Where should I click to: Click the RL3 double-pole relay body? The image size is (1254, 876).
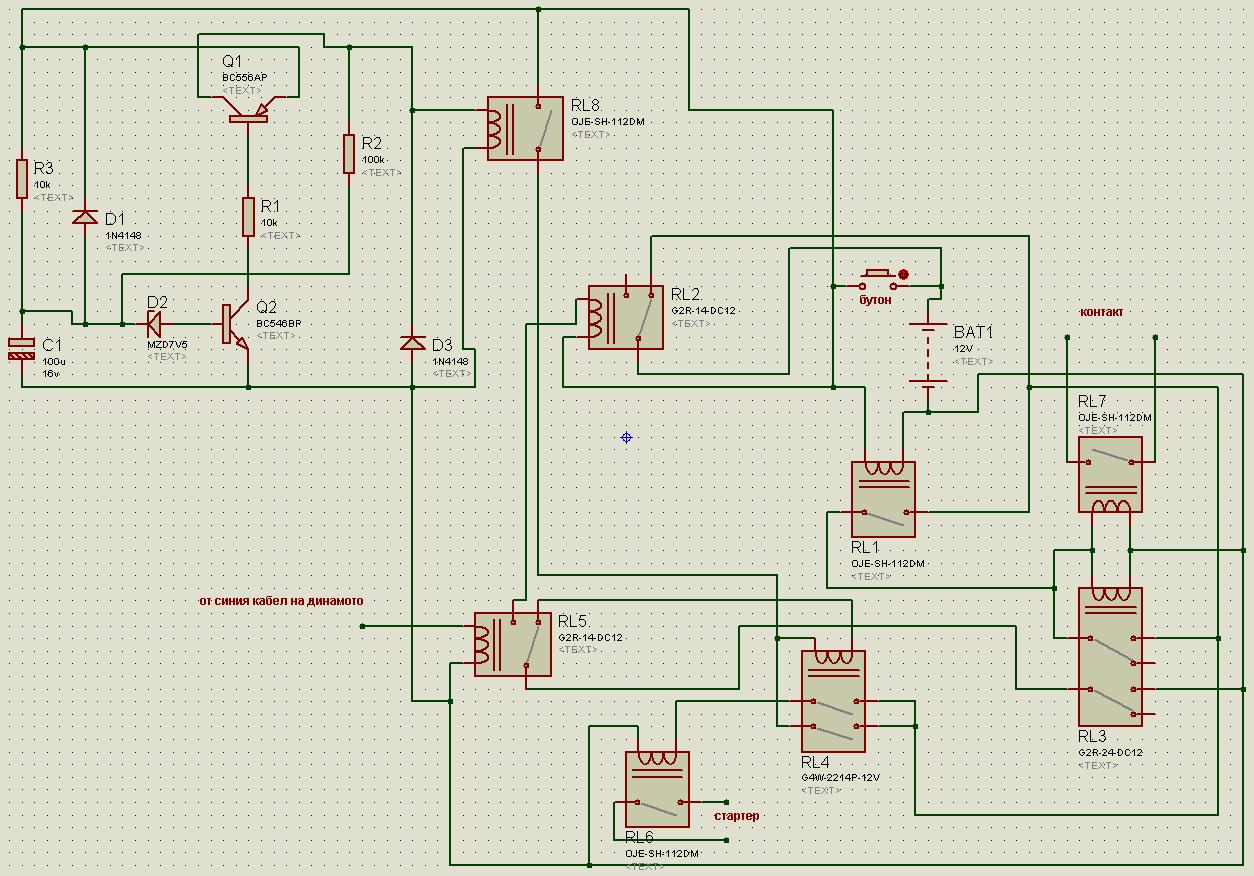point(1110,656)
